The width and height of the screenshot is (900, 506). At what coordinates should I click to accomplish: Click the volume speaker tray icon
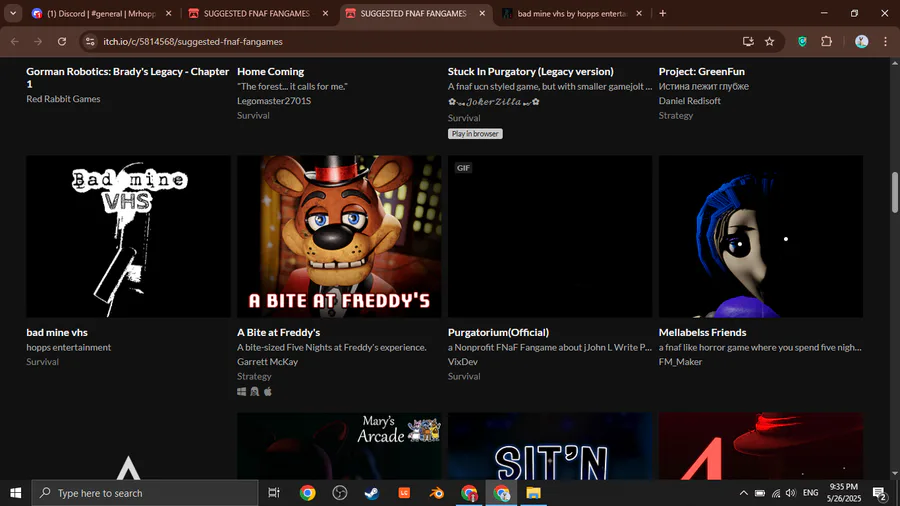pos(791,493)
